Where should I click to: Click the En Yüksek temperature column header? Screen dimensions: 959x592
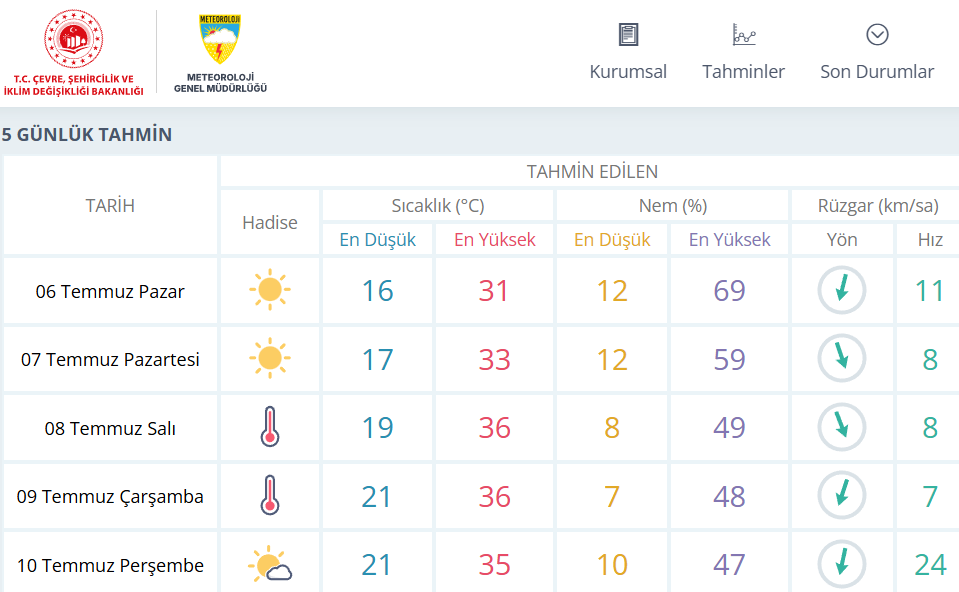pos(494,239)
